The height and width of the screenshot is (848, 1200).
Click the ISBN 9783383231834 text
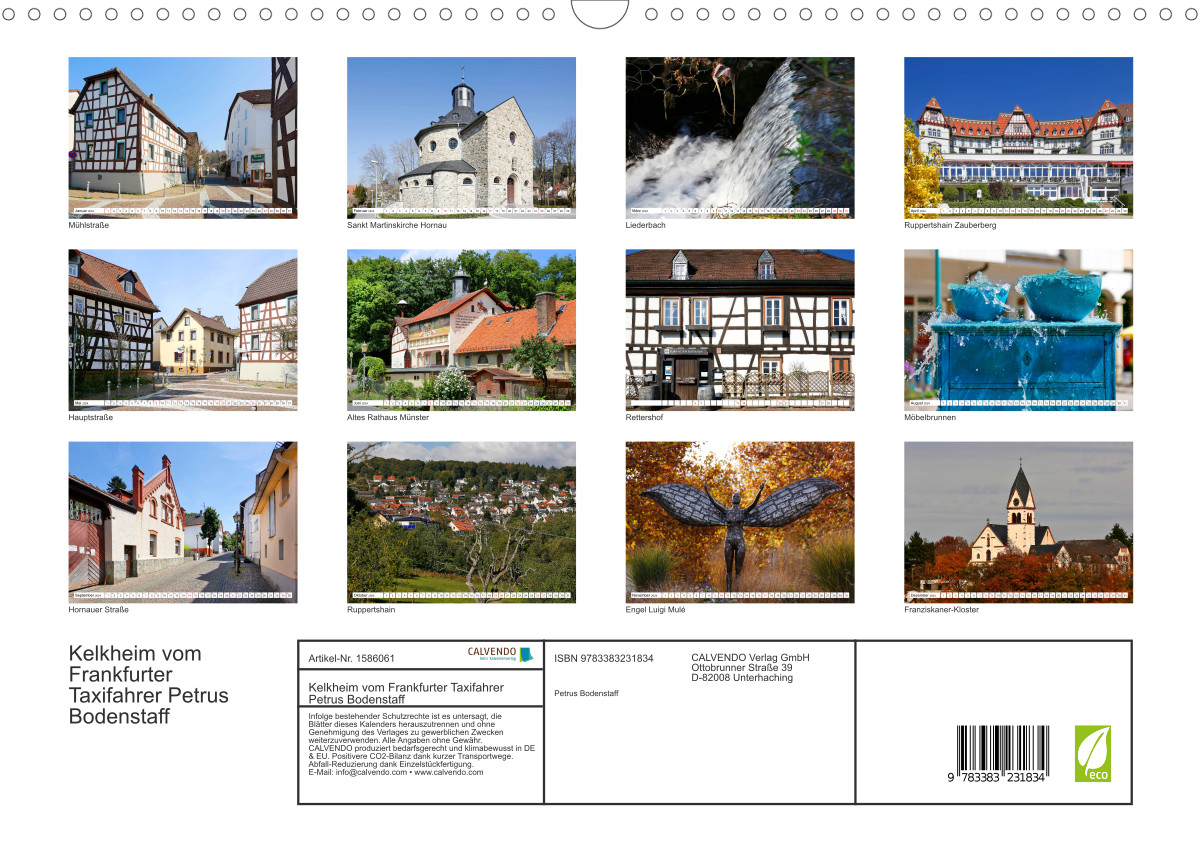pyautogui.click(x=603, y=658)
